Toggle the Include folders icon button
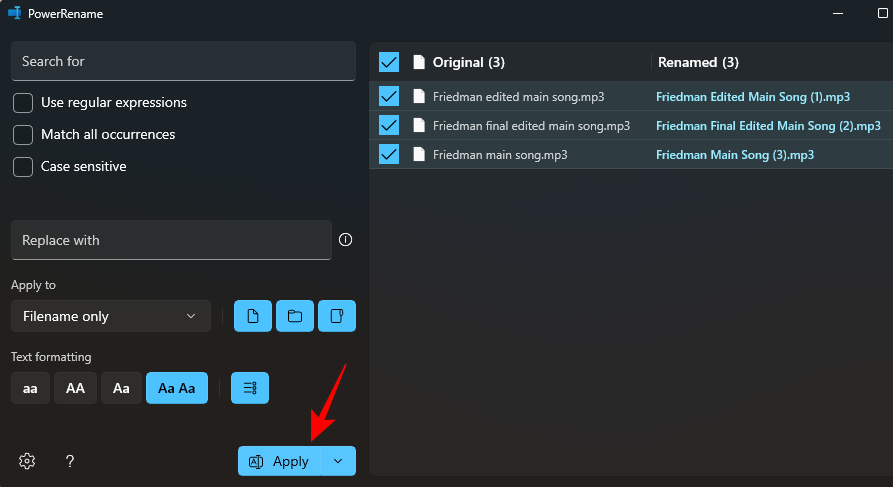 pyautogui.click(x=295, y=316)
